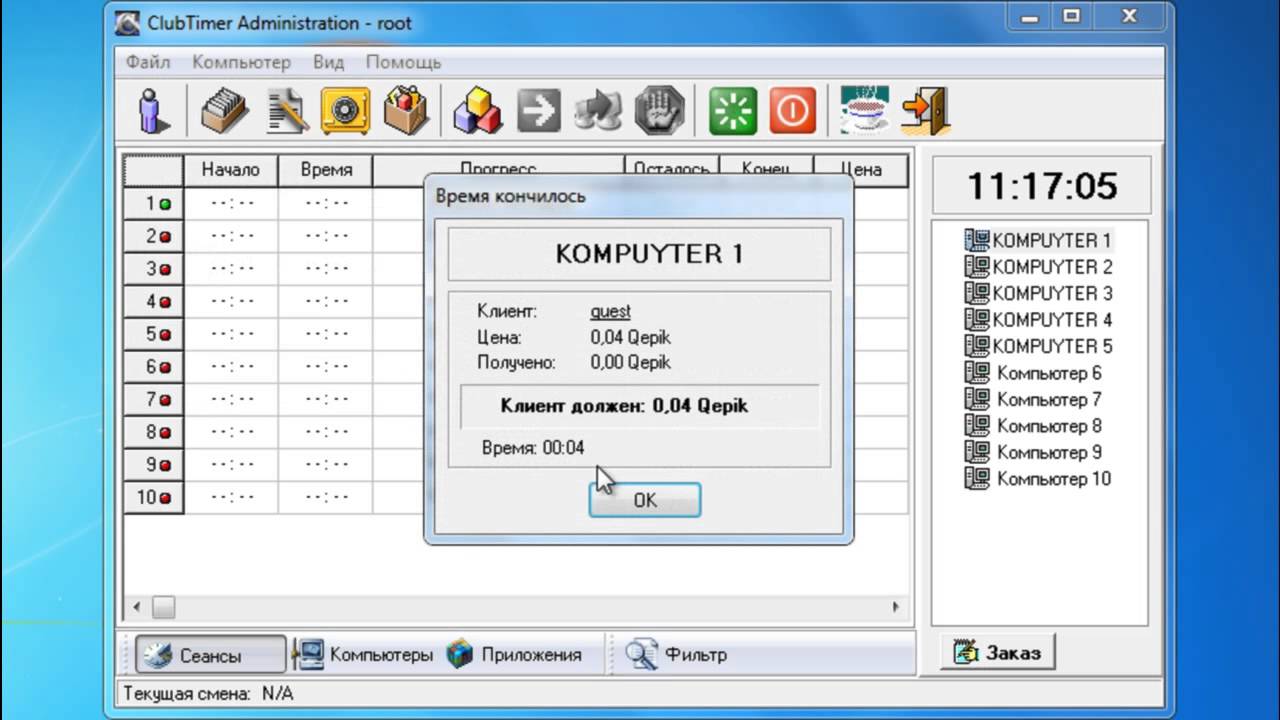Click the Заказ button

pyautogui.click(x=998, y=653)
